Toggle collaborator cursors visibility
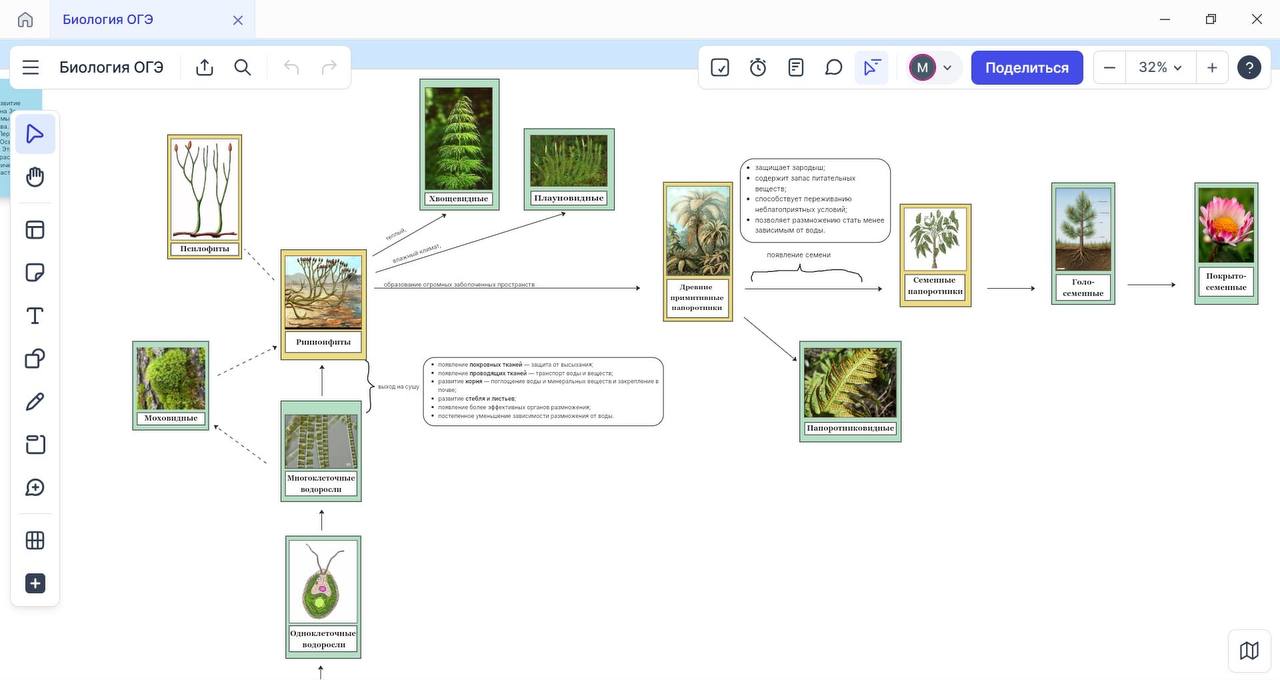1280x680 pixels. (872, 67)
